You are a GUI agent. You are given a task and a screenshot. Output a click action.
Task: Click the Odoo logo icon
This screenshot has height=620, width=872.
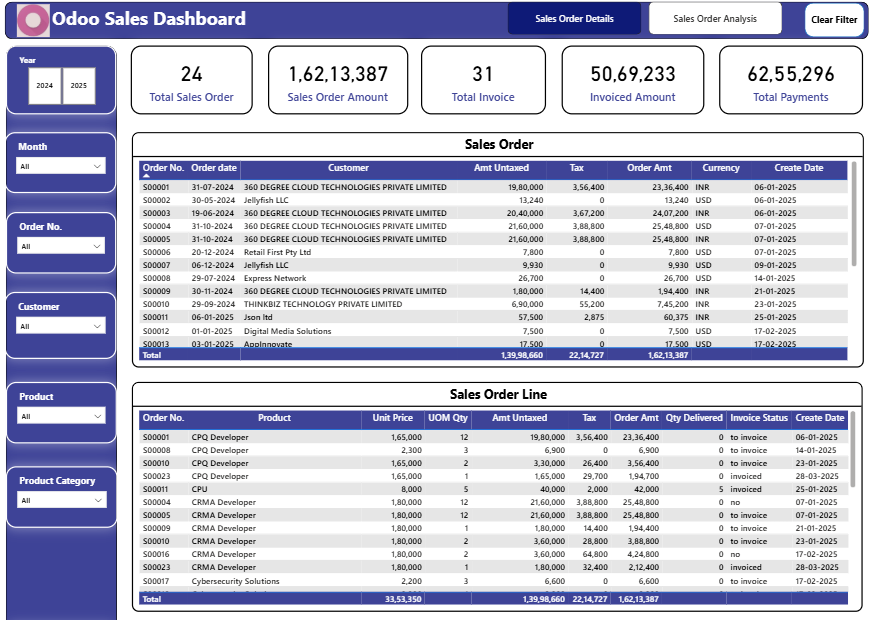coord(33,20)
